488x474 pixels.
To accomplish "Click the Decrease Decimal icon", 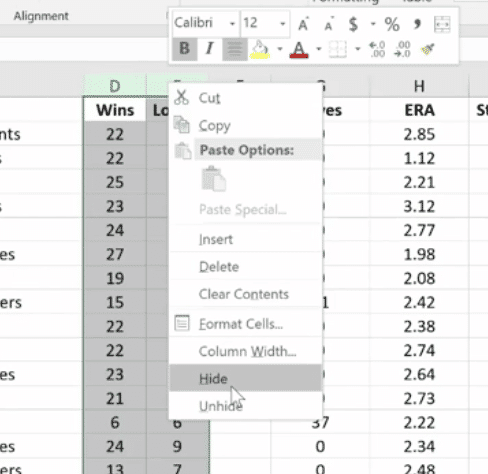I will (402, 49).
